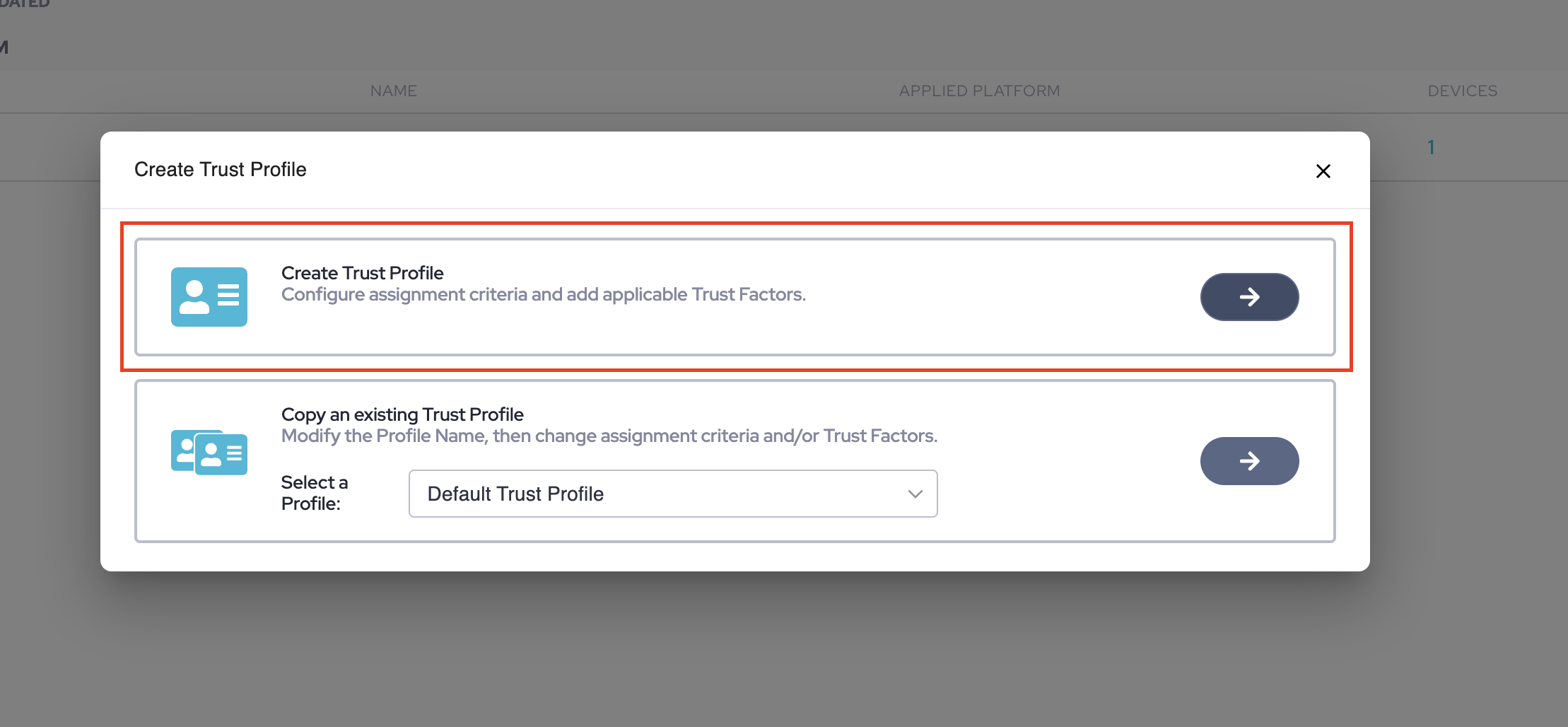Click the chevron arrow in profile selector
The width and height of the screenshot is (1568, 727).
tap(915, 494)
